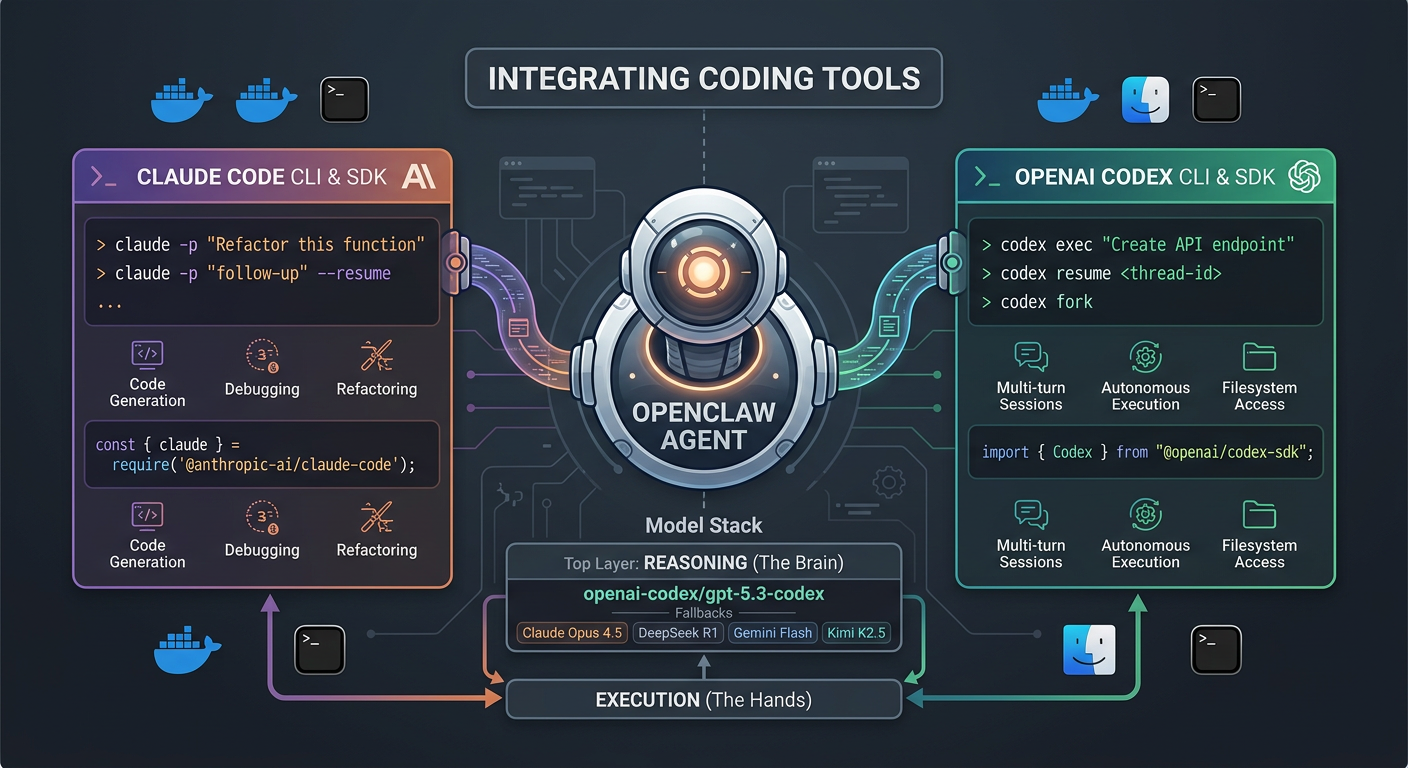Click the OpenAI logo in the Codex header
This screenshot has width=1408, height=768.
[x=1304, y=177]
